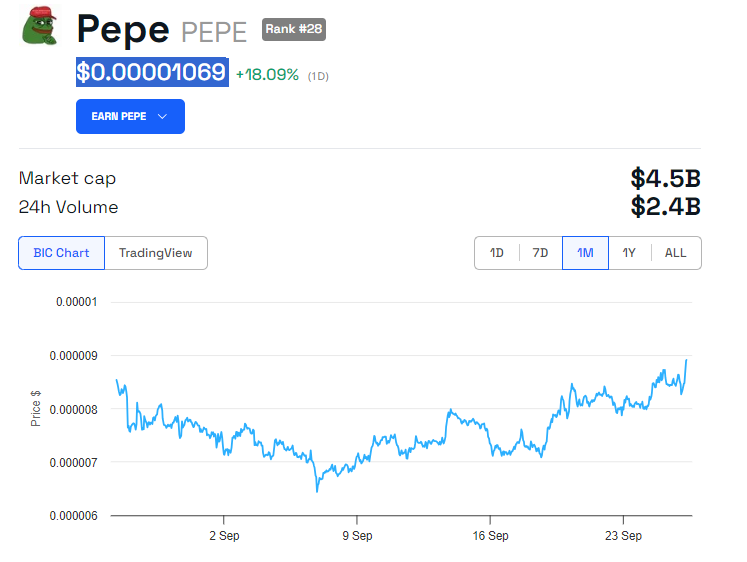Show ALL time price history
Viewport: 747px width, 562px height.
(x=676, y=253)
